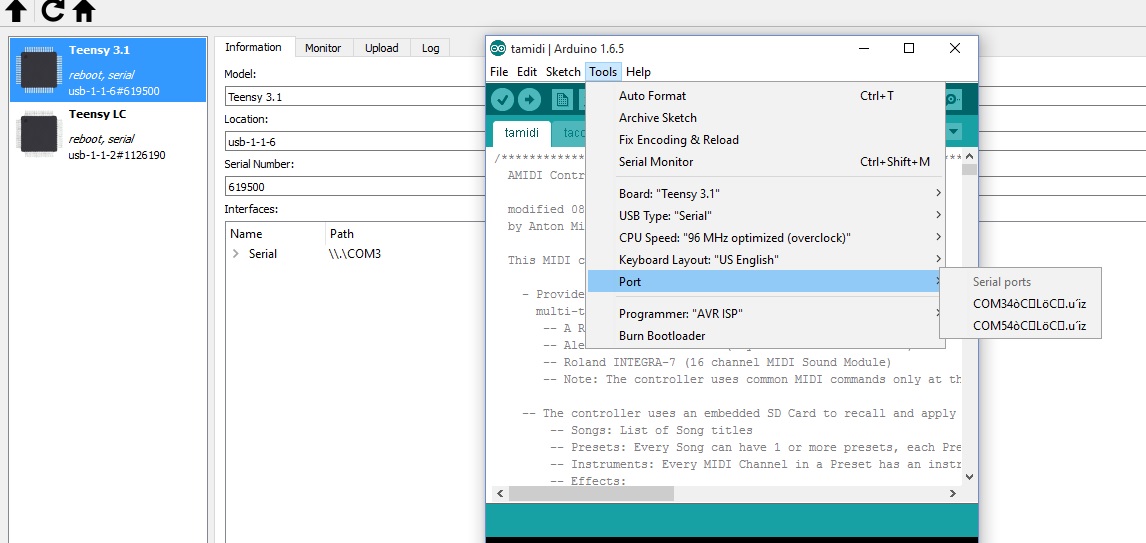1146x543 pixels.
Task: Open the highlighted Port submenu
Action: coord(765,281)
